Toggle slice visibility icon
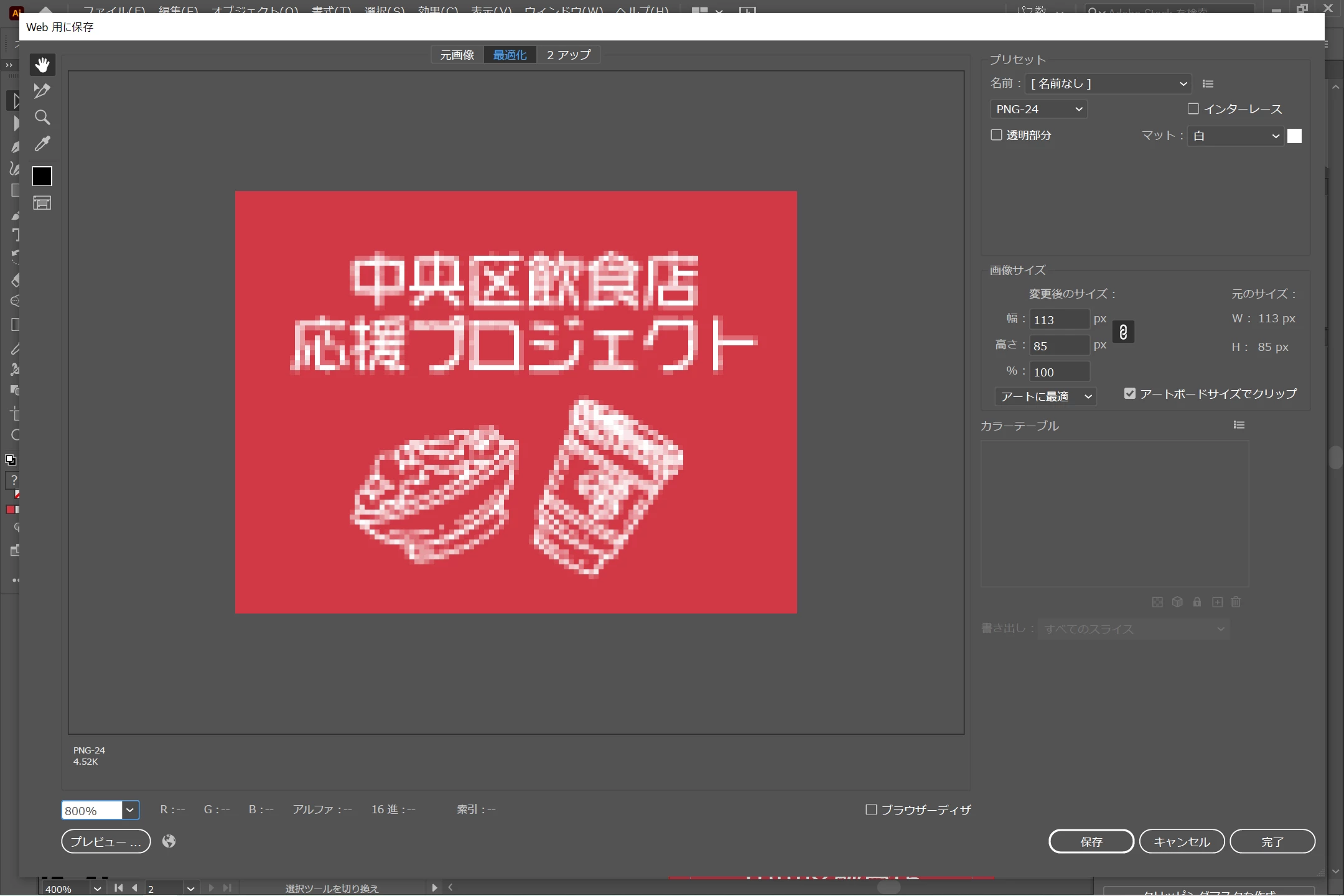This screenshot has height=896, width=1344. point(42,203)
